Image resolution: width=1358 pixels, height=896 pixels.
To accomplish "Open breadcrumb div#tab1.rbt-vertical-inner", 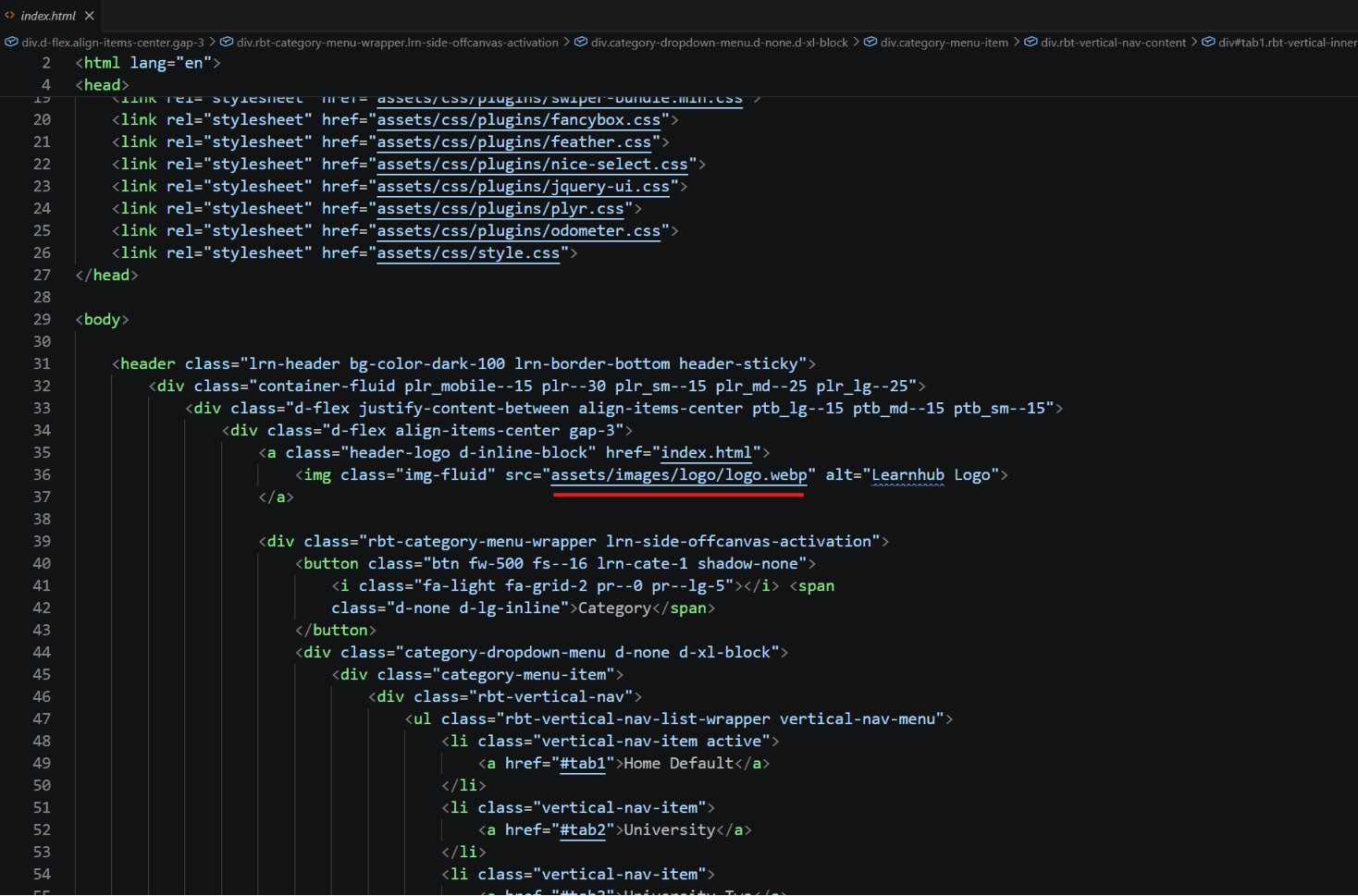I will [x=1279, y=43].
